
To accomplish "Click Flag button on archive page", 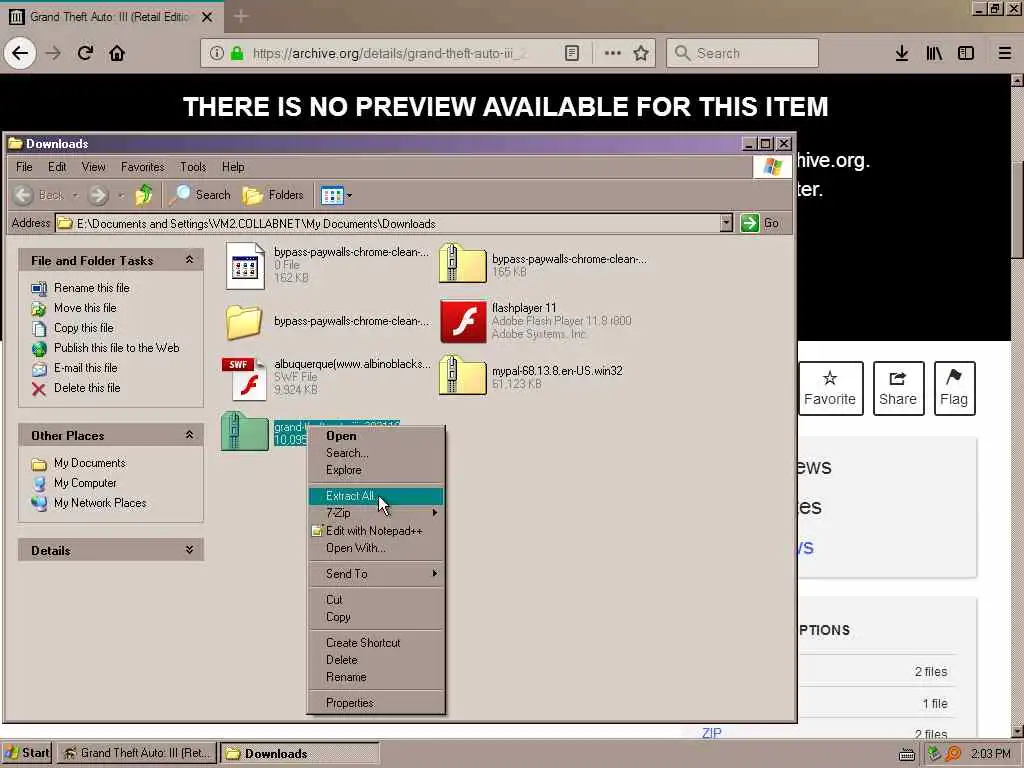I will (x=954, y=388).
